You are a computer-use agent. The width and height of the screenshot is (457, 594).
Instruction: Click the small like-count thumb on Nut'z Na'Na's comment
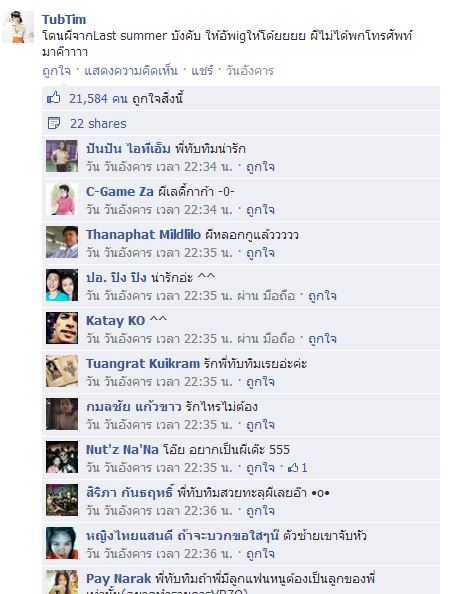tap(293, 468)
